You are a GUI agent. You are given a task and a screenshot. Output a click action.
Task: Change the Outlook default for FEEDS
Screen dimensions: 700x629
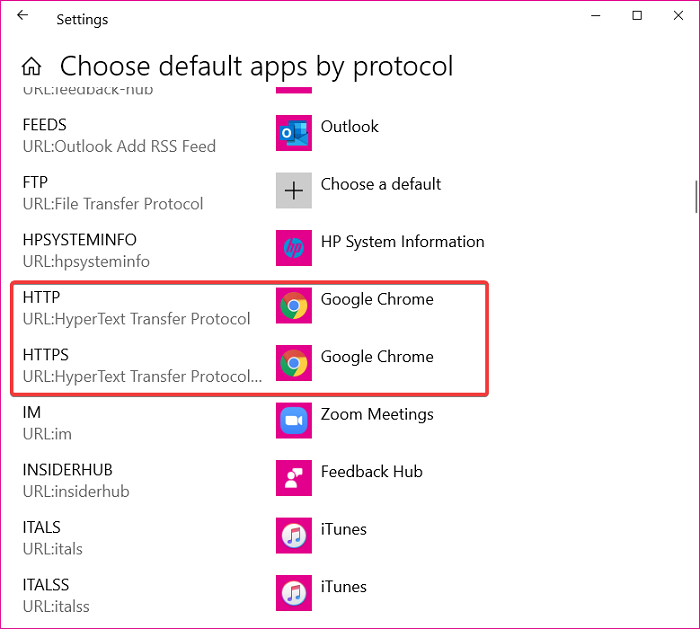click(350, 127)
